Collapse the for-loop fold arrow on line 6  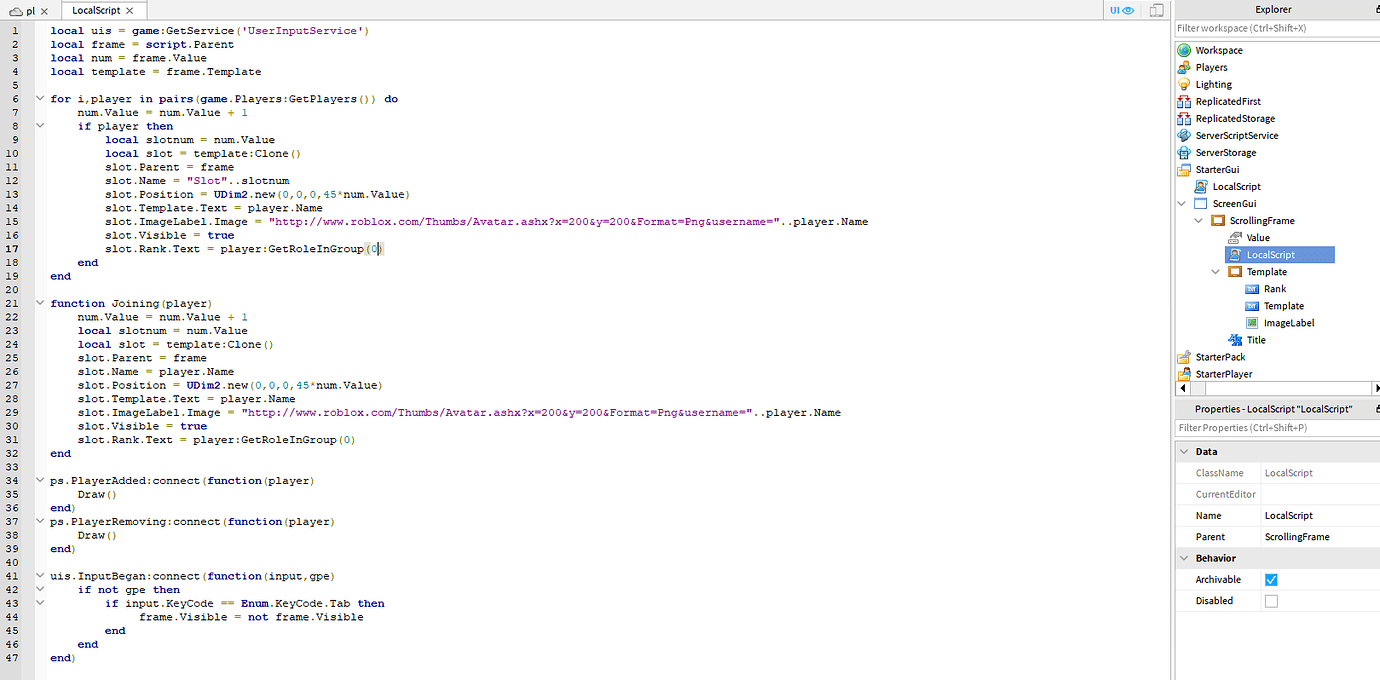coord(40,98)
